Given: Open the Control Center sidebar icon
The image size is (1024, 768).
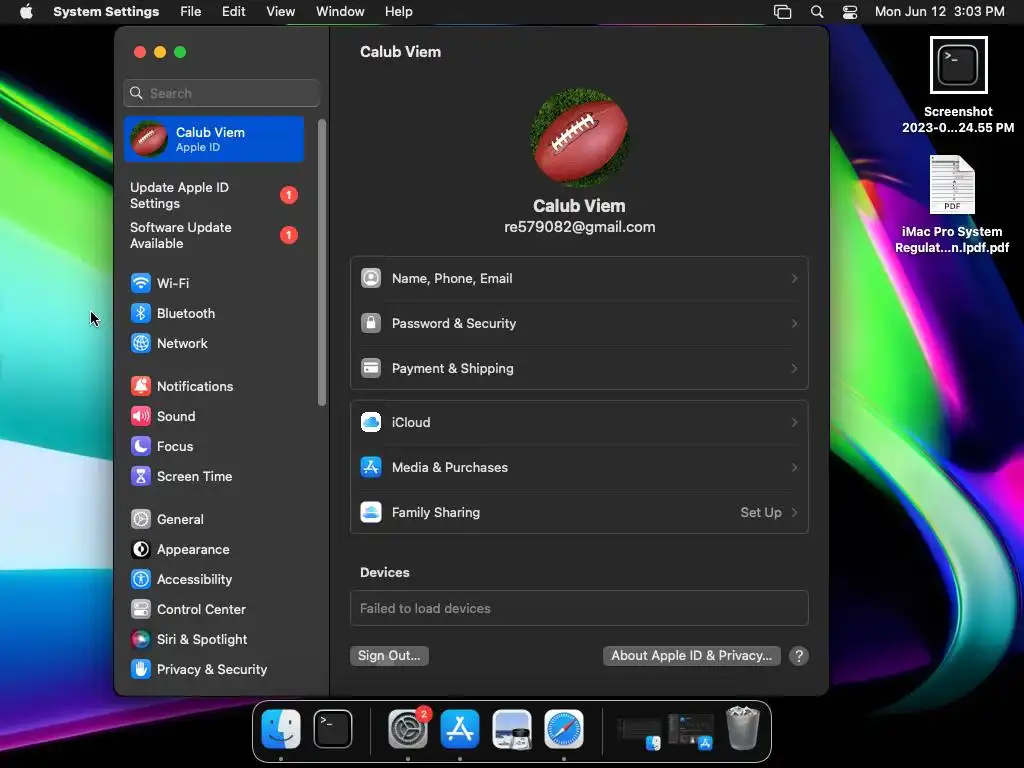Looking at the screenshot, I should 140,609.
